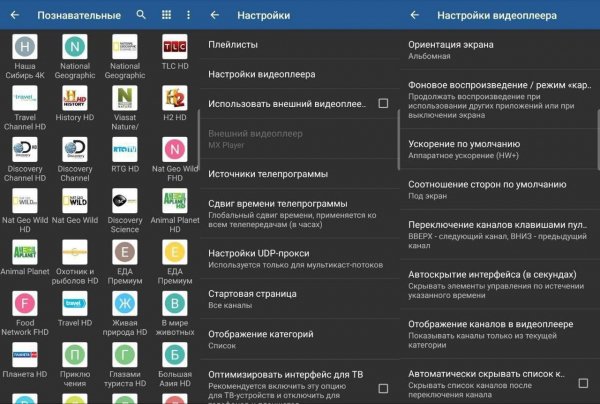The image size is (600, 404).
Task: Open Источники телепрограммы setting
Action: [x=300, y=174]
